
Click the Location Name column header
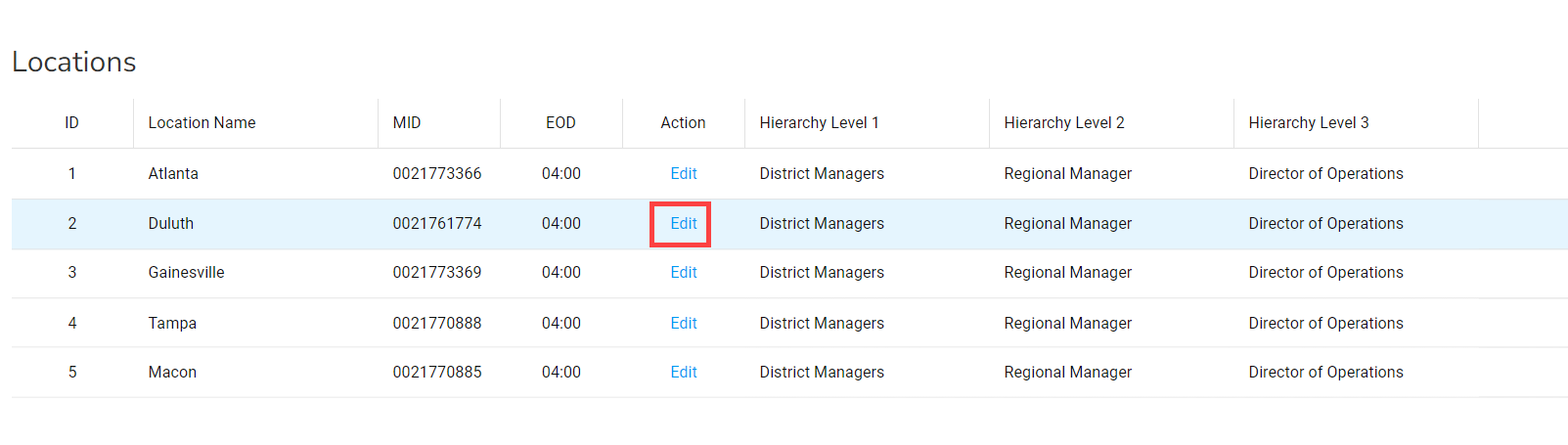coord(202,123)
